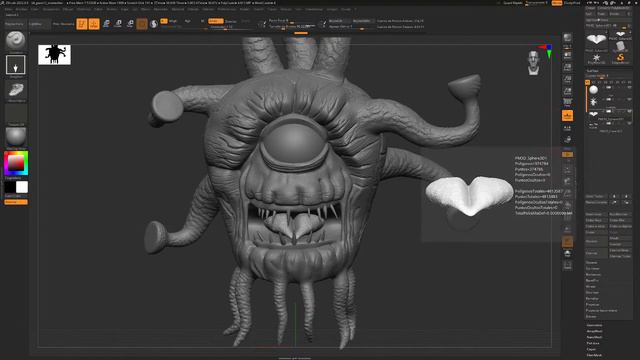
Task: Expand the Geometría sub-palette
Action: click(594, 325)
